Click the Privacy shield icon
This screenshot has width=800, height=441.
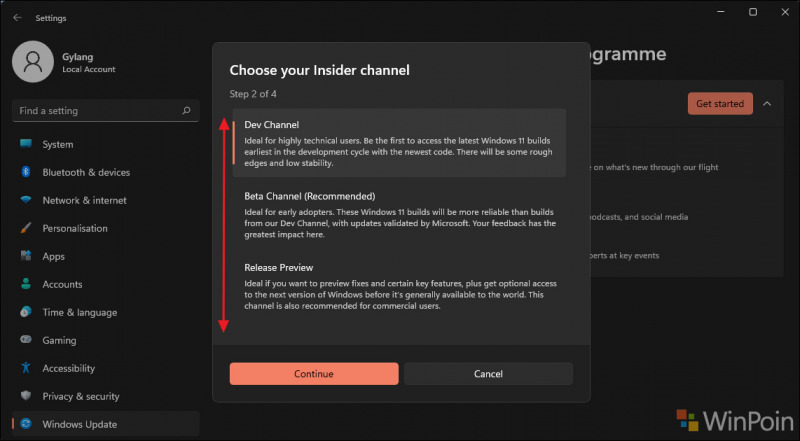pyautogui.click(x=26, y=396)
